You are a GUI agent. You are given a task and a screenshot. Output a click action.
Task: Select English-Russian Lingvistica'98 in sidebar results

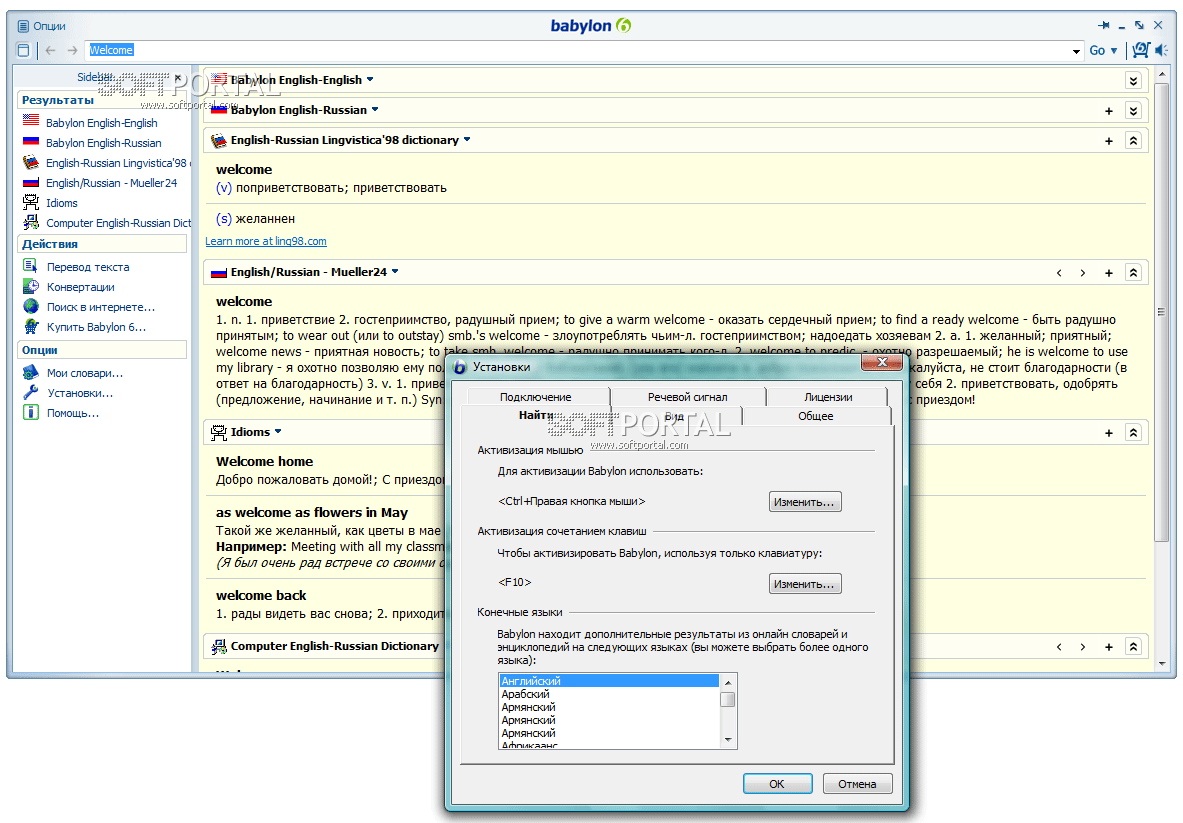pos(106,162)
